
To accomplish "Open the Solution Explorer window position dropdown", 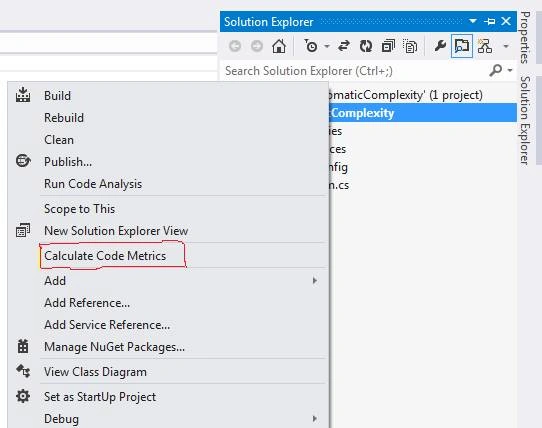I will pyautogui.click(x=473, y=21).
